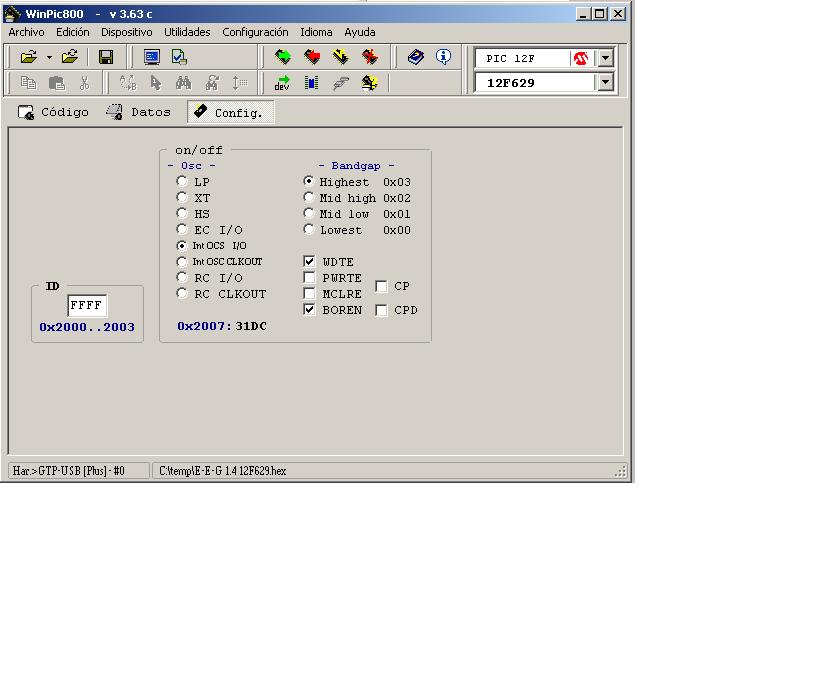The image size is (833, 687).
Task: Click the Microchip logo button
Action: tap(581, 58)
